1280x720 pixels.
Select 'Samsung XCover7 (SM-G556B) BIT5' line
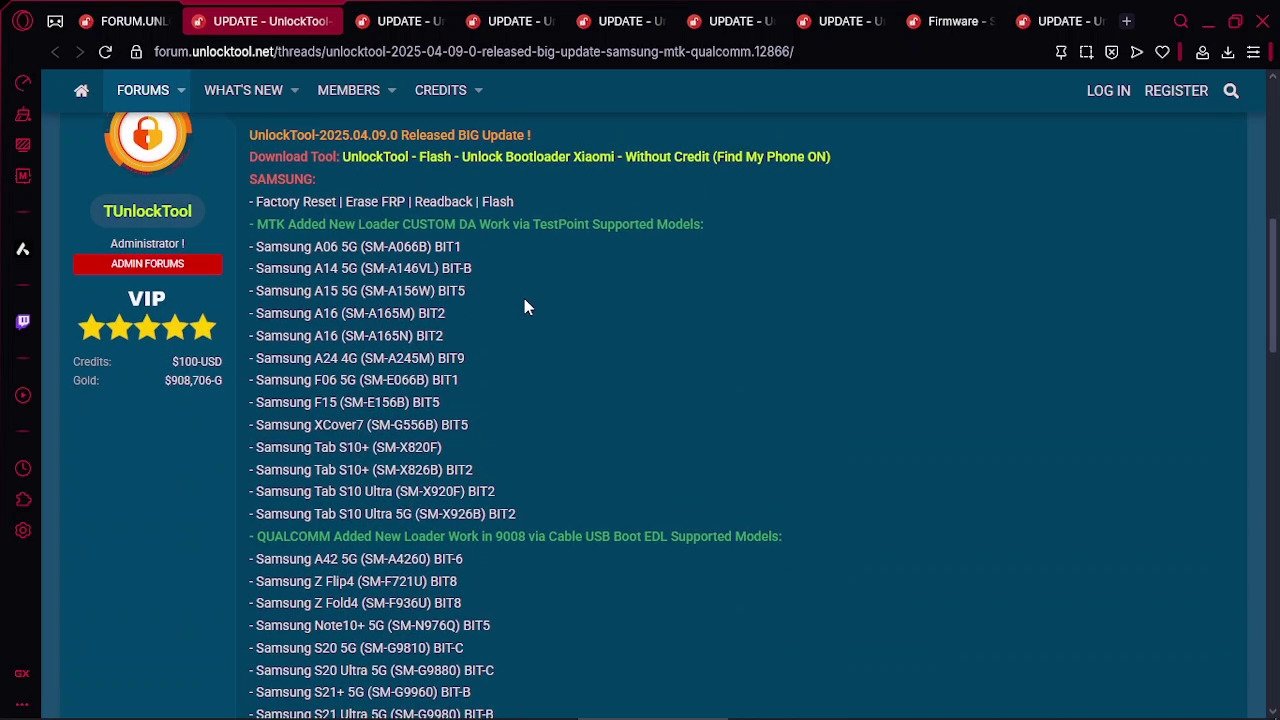pyautogui.click(x=359, y=425)
